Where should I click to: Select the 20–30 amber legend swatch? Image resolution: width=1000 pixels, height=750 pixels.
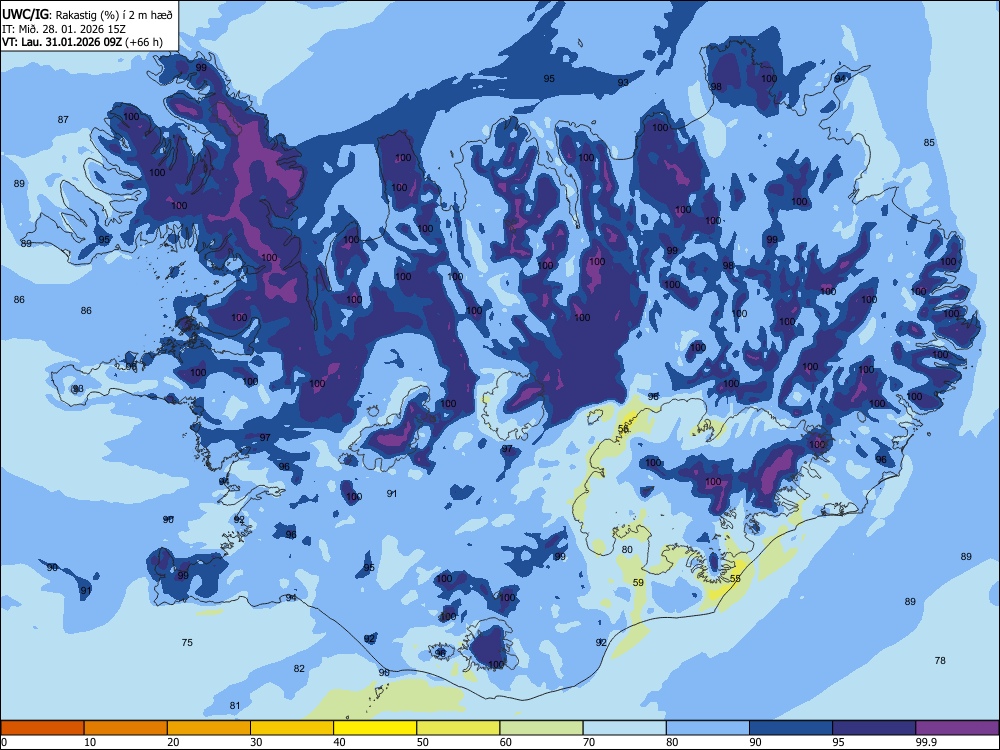coord(209,728)
